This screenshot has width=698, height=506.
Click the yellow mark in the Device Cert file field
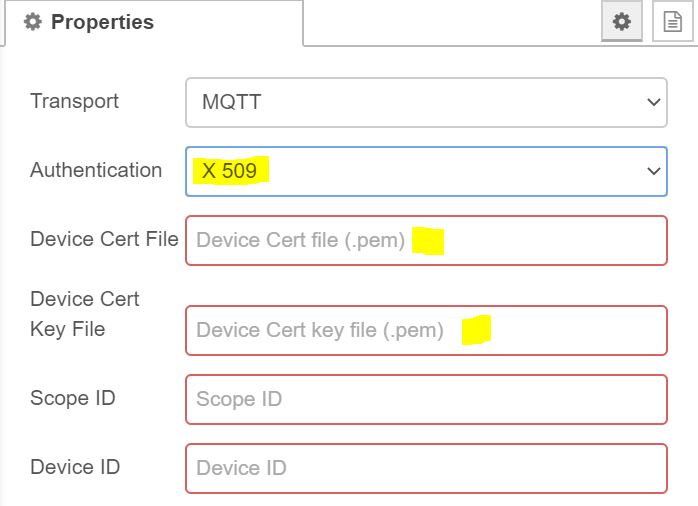428,241
